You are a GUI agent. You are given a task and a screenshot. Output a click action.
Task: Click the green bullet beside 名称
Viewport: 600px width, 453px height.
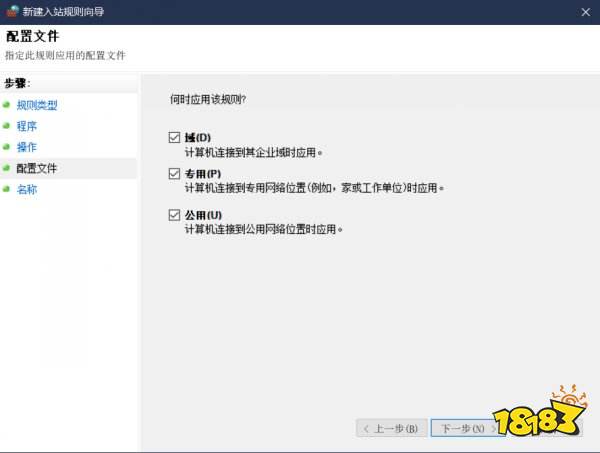tap(6, 189)
